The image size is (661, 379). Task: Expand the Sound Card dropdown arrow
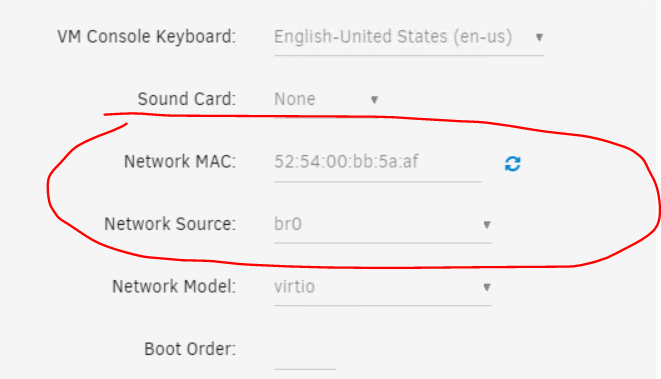click(374, 100)
